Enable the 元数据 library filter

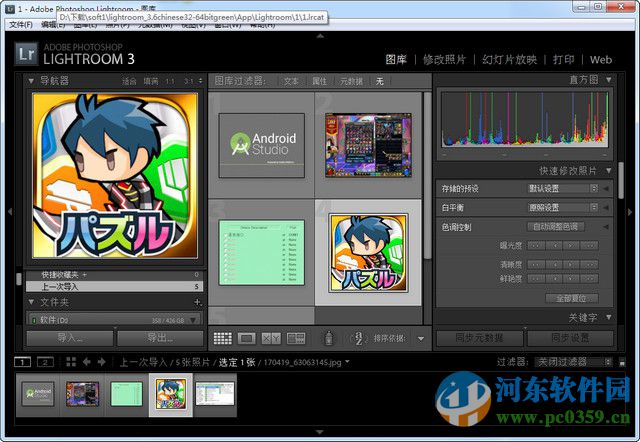click(x=351, y=81)
